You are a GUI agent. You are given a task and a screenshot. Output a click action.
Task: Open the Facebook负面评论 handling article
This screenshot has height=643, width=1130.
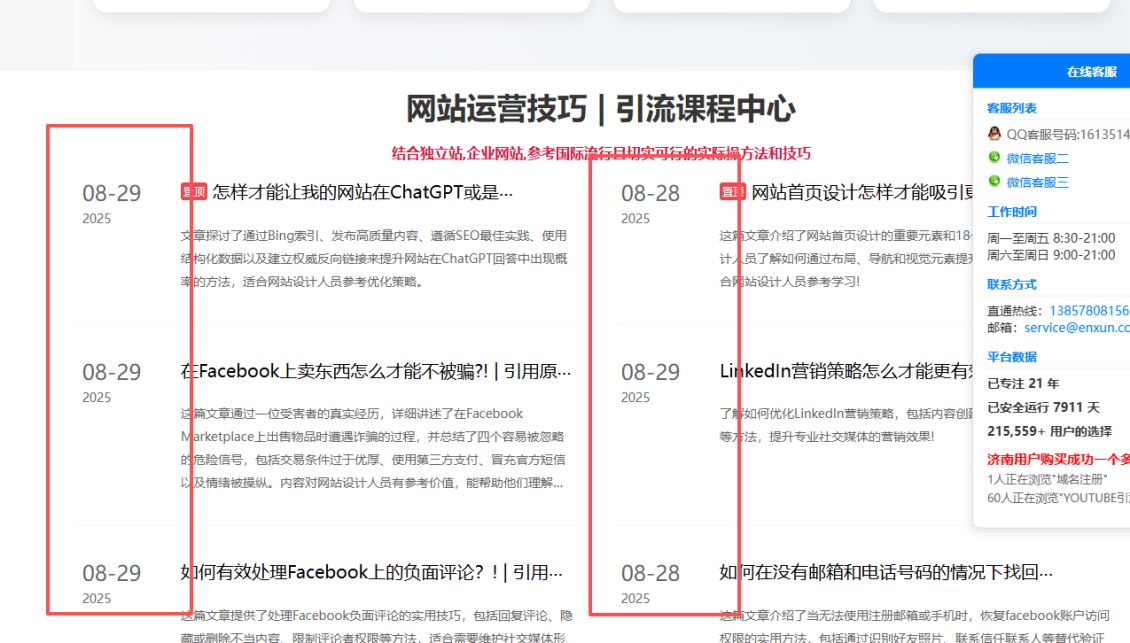371,572
